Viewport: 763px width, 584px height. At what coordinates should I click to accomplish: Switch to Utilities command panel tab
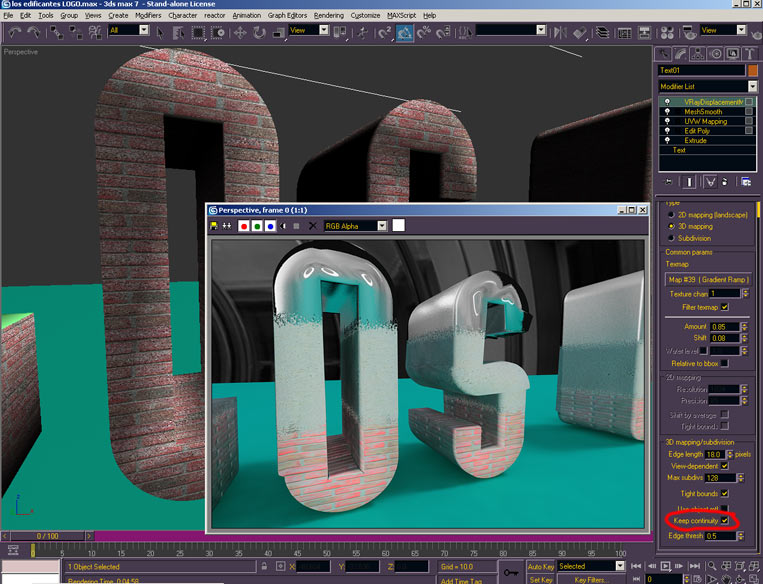pos(750,54)
